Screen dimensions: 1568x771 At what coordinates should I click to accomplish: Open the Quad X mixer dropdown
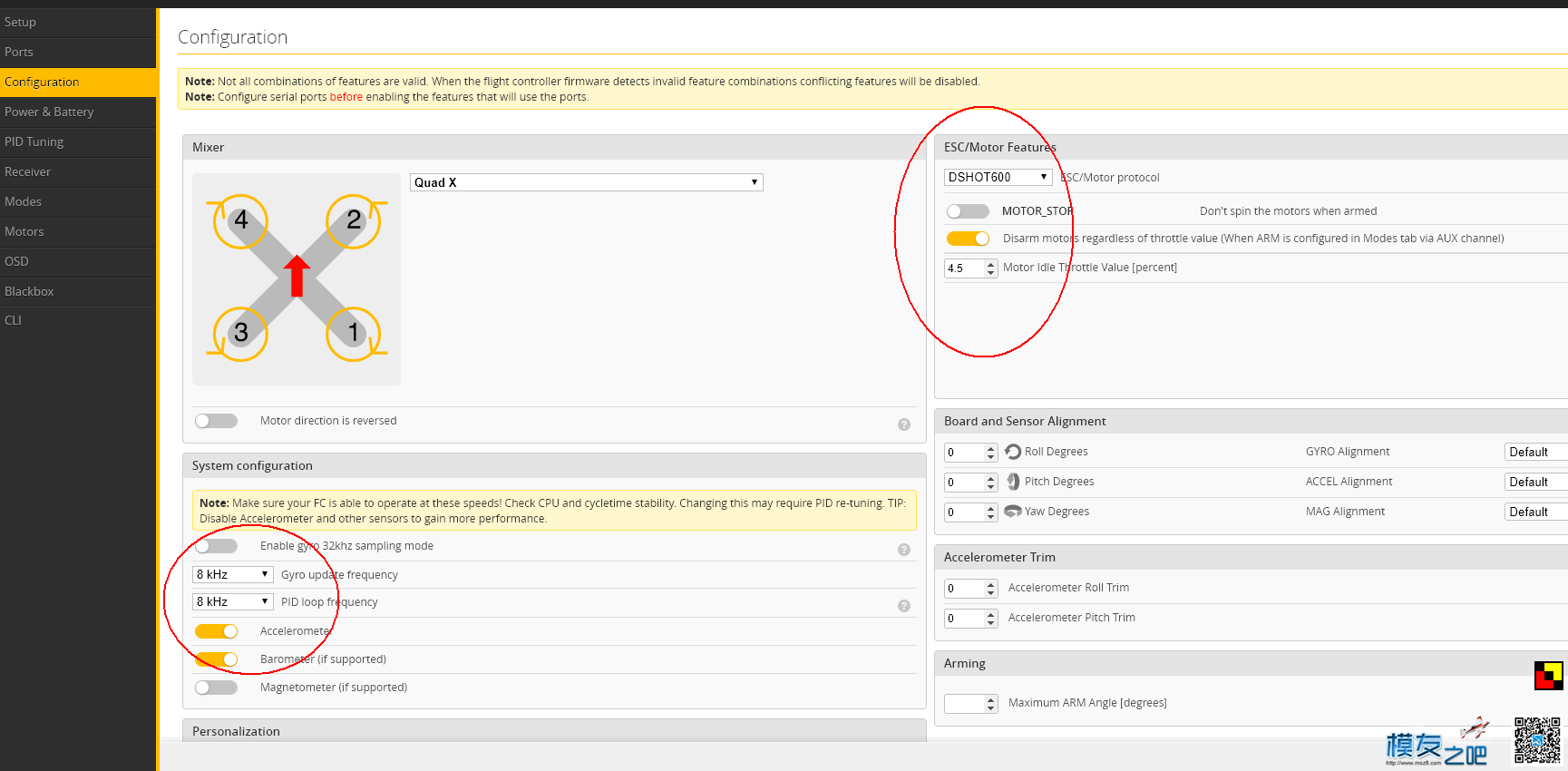pos(587,182)
